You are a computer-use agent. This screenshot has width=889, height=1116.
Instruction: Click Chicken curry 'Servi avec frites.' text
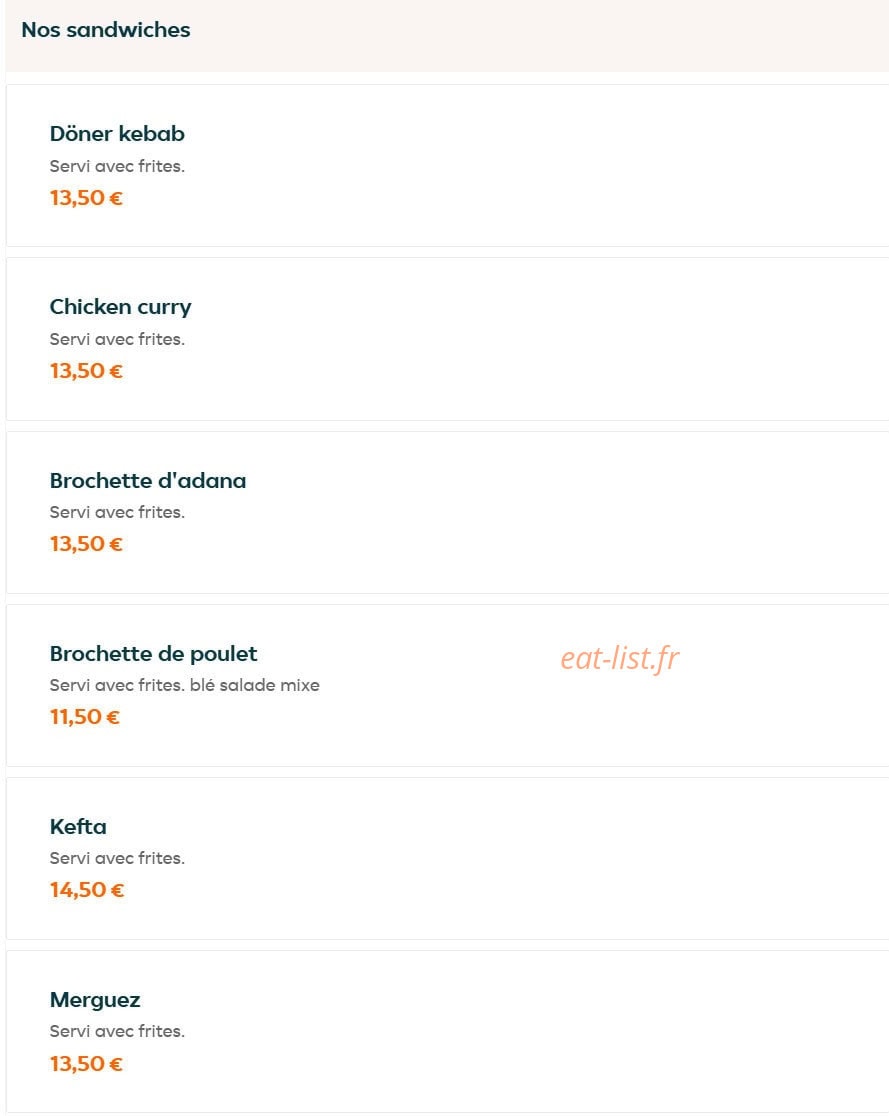117,339
